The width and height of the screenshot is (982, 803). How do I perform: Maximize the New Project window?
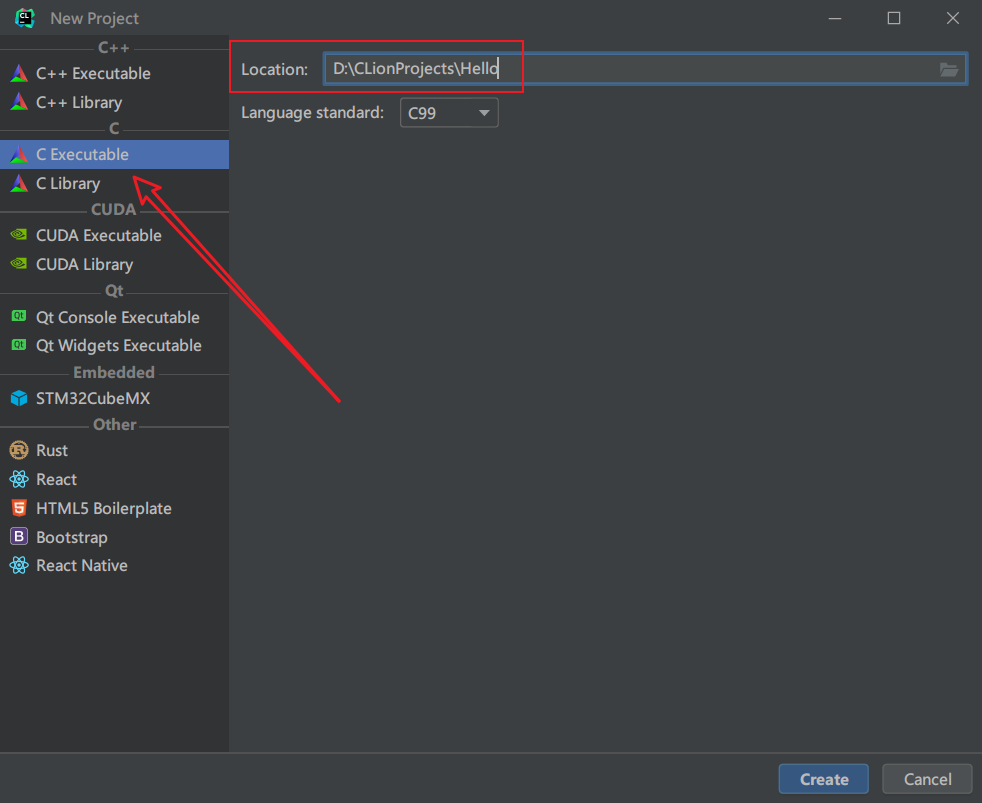coord(894,18)
